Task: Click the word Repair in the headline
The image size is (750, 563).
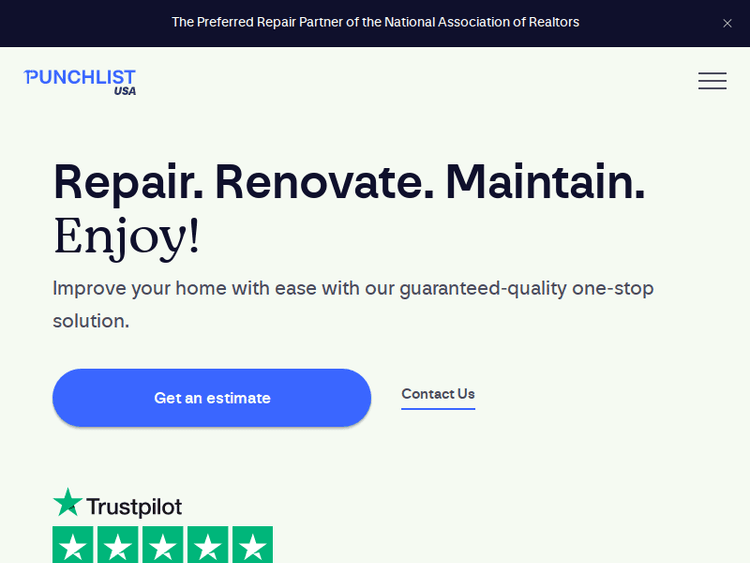Action: pos(128,182)
